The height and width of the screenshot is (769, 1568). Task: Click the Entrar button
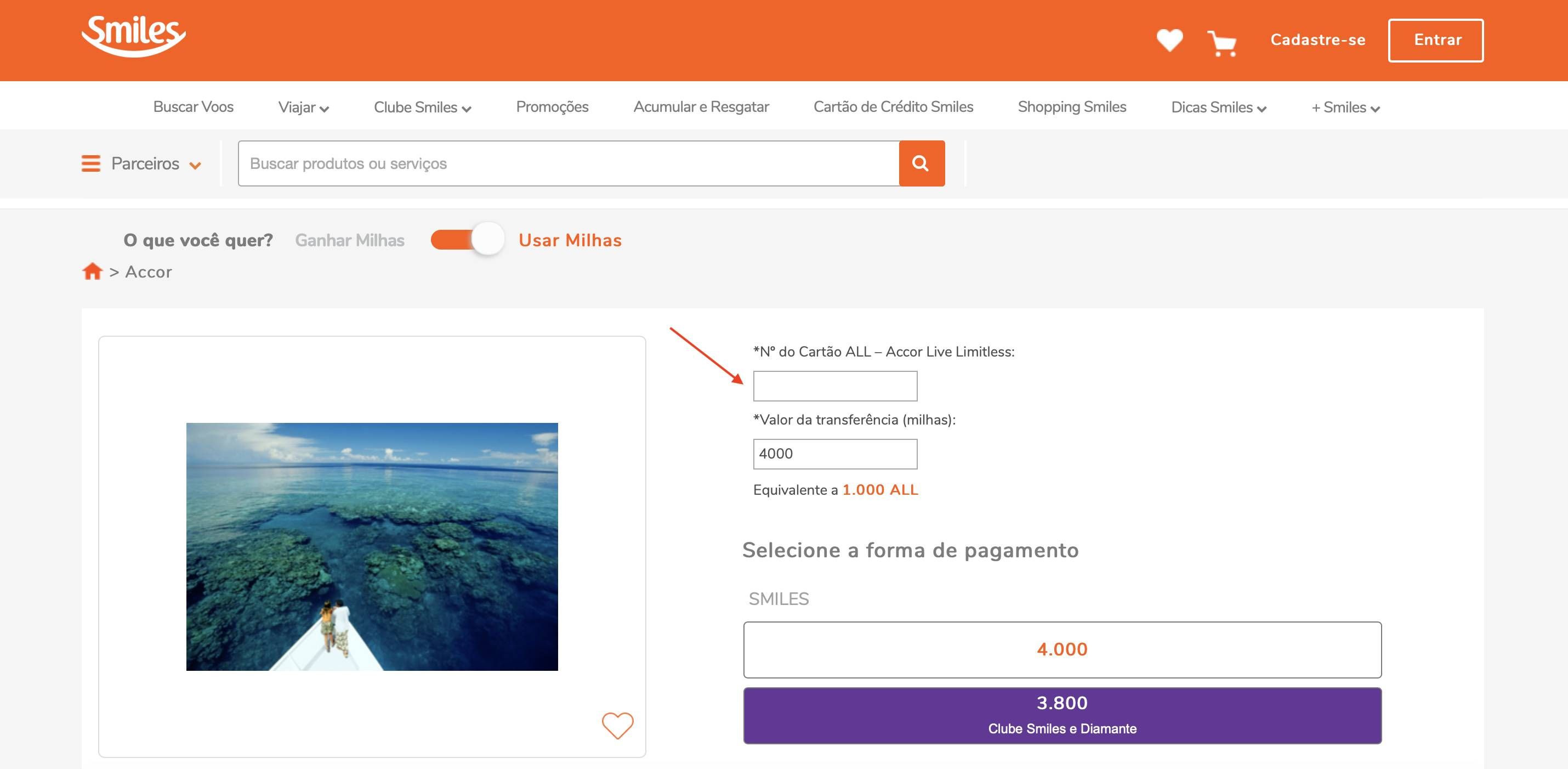pos(1435,40)
